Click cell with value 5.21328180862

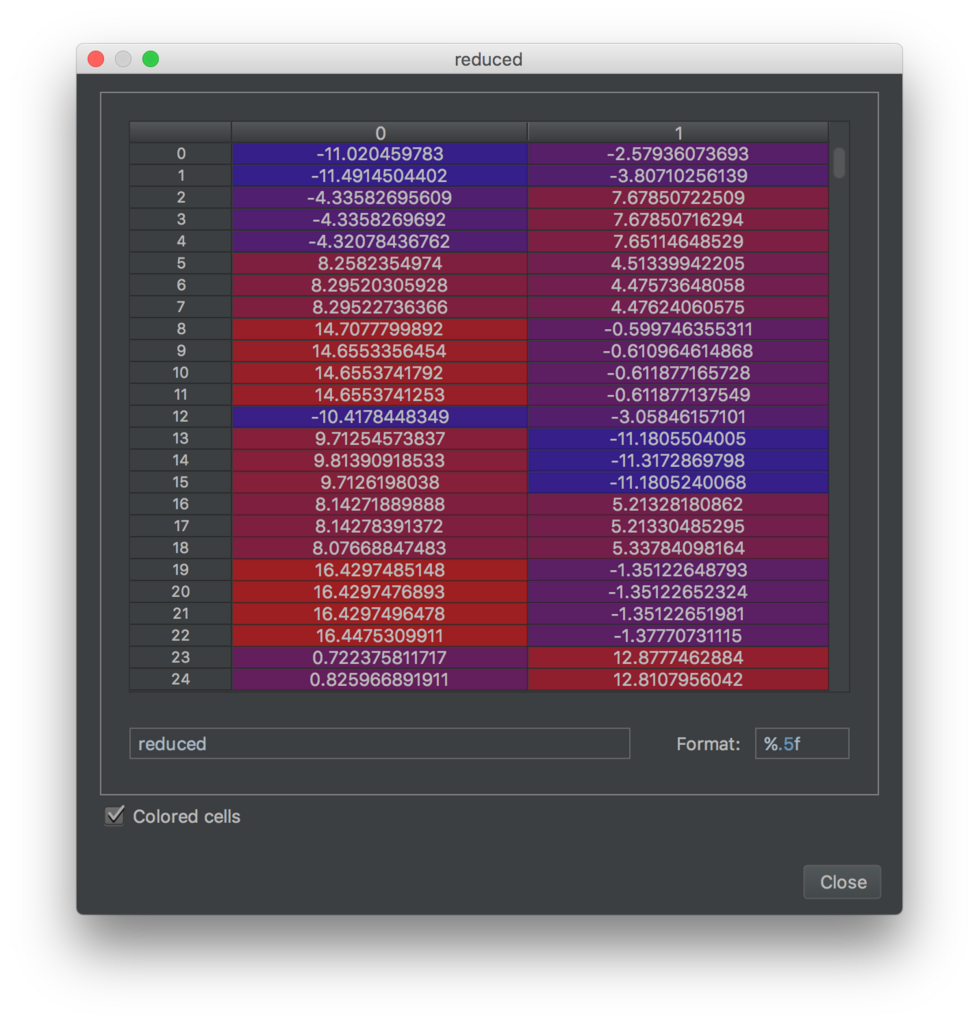point(678,504)
